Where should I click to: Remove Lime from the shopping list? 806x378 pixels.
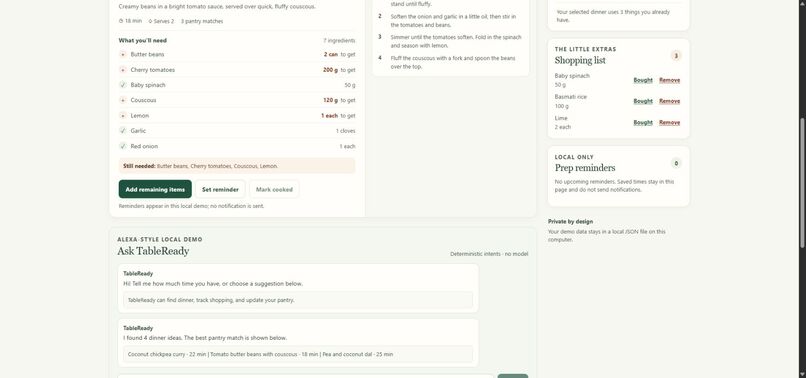pos(669,122)
